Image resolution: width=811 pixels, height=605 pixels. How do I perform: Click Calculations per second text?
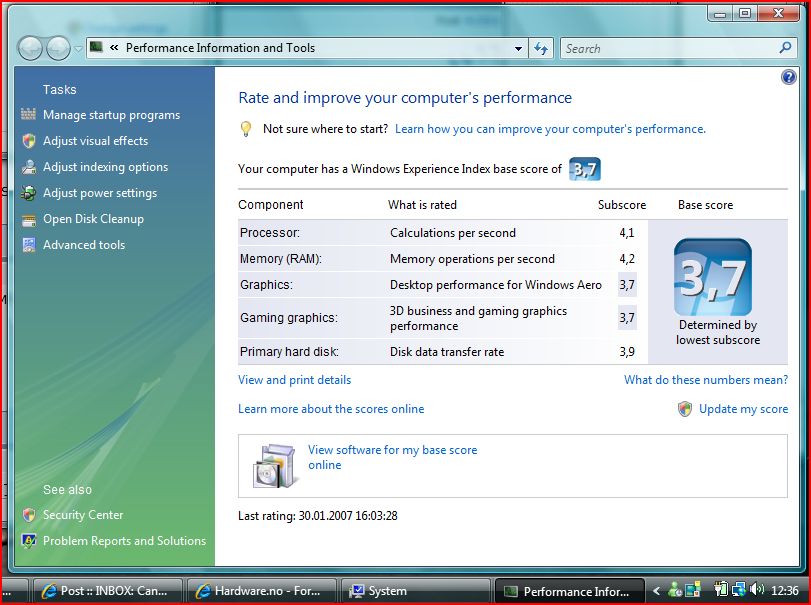tap(453, 233)
